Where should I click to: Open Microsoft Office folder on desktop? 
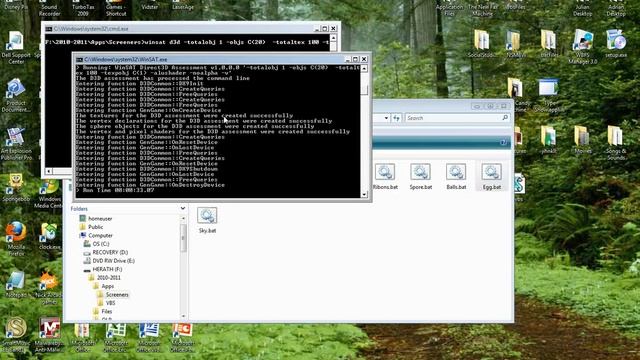tap(82, 337)
